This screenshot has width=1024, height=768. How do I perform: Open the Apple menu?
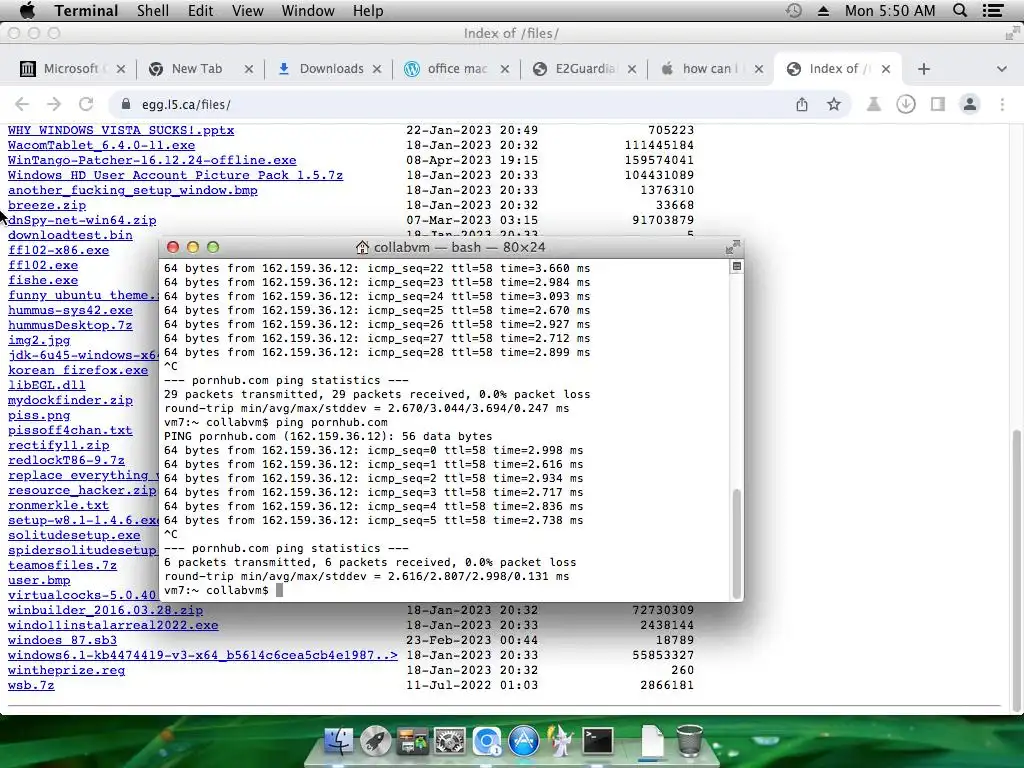click(x=27, y=10)
